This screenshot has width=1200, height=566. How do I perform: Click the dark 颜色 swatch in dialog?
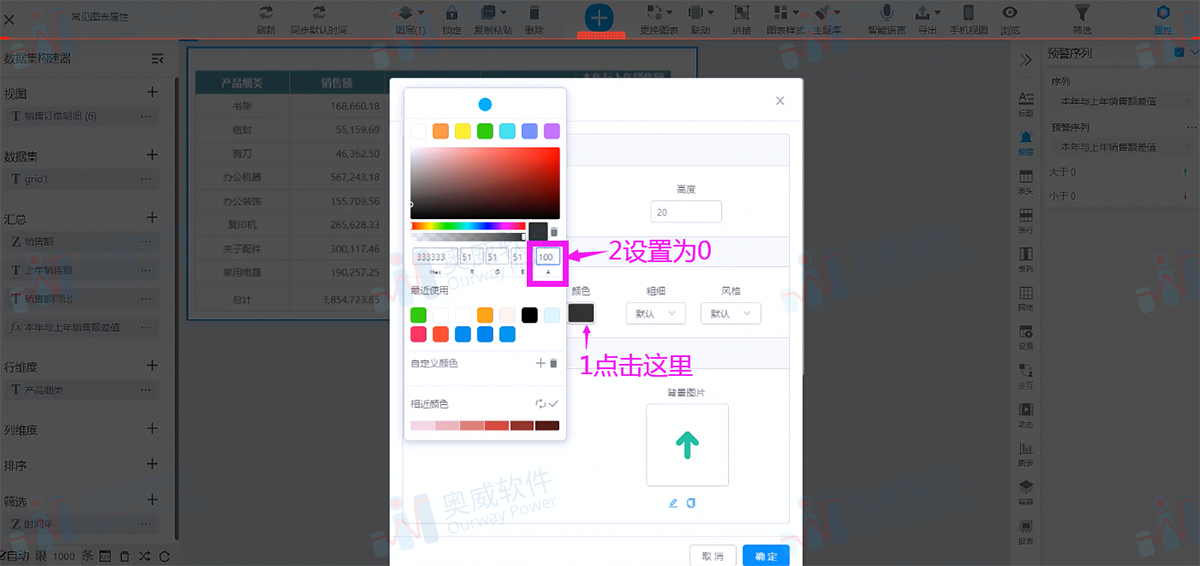click(581, 313)
